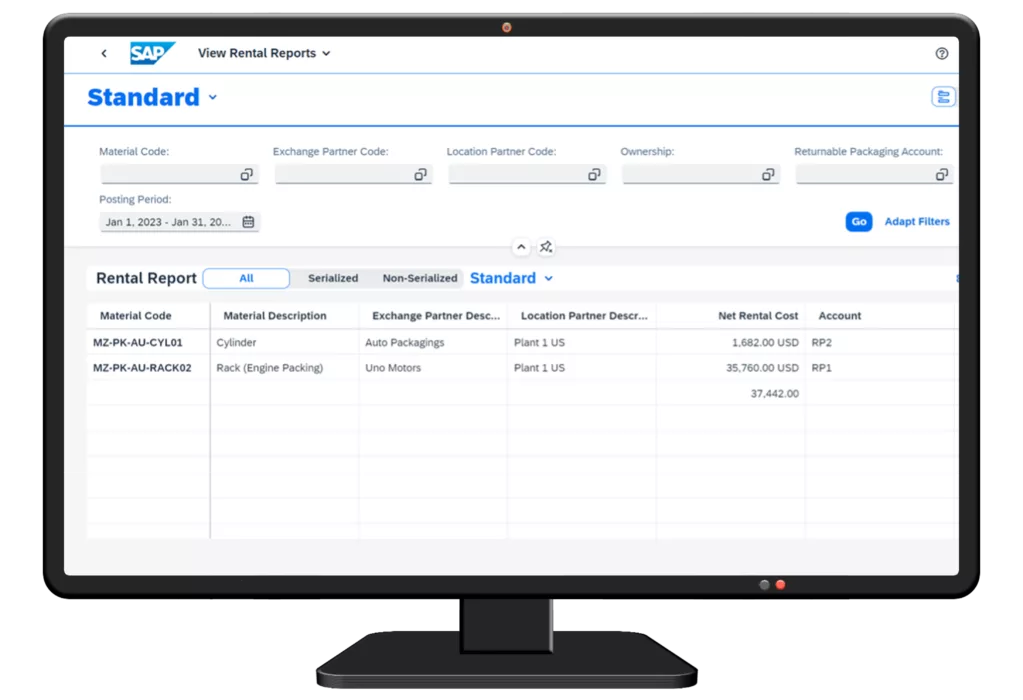Pin the filter header bar
Image resolution: width=1023 pixels, height=700 pixels.
(x=546, y=247)
